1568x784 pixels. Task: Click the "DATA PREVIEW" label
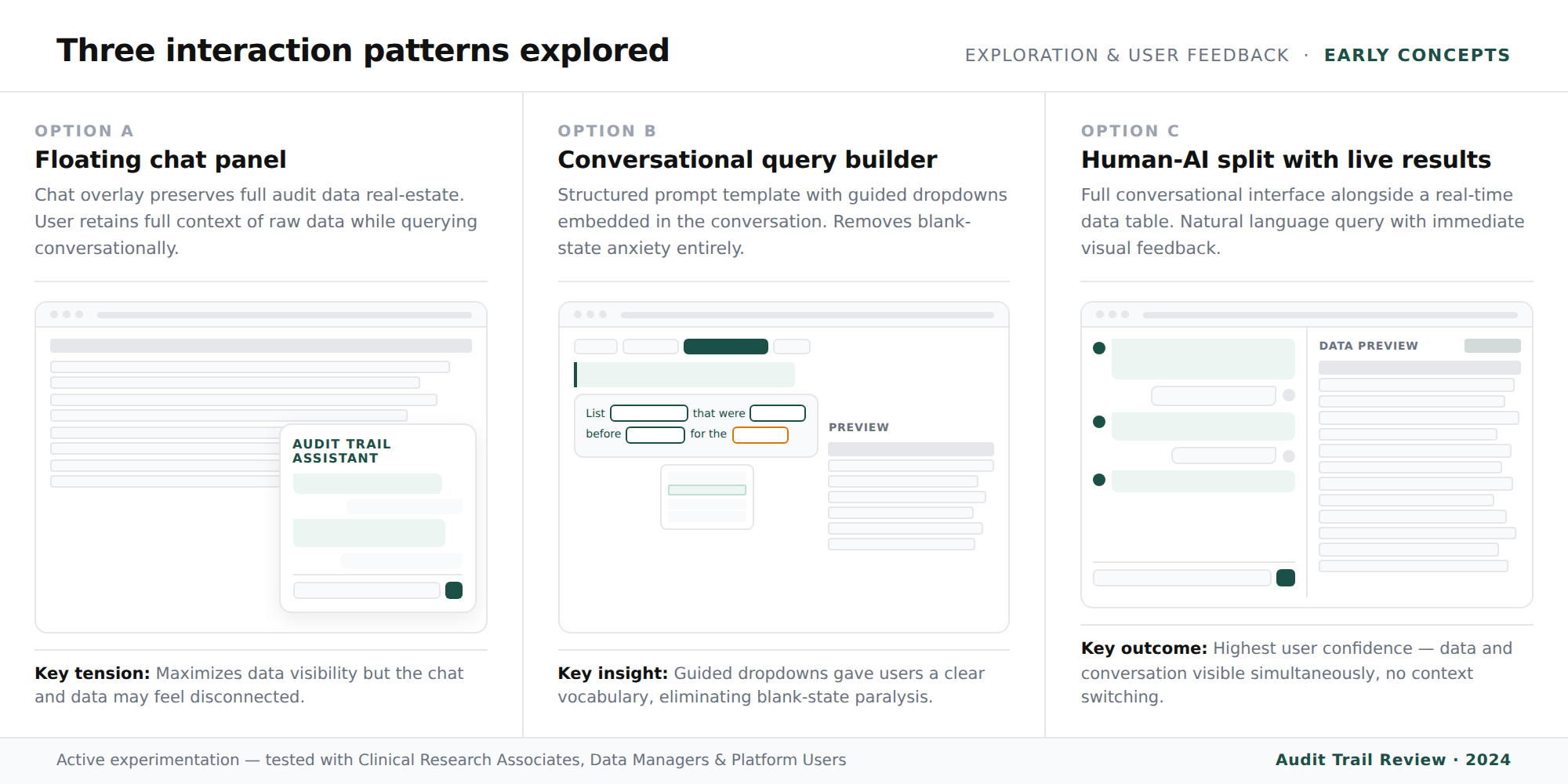pyautogui.click(x=1369, y=346)
